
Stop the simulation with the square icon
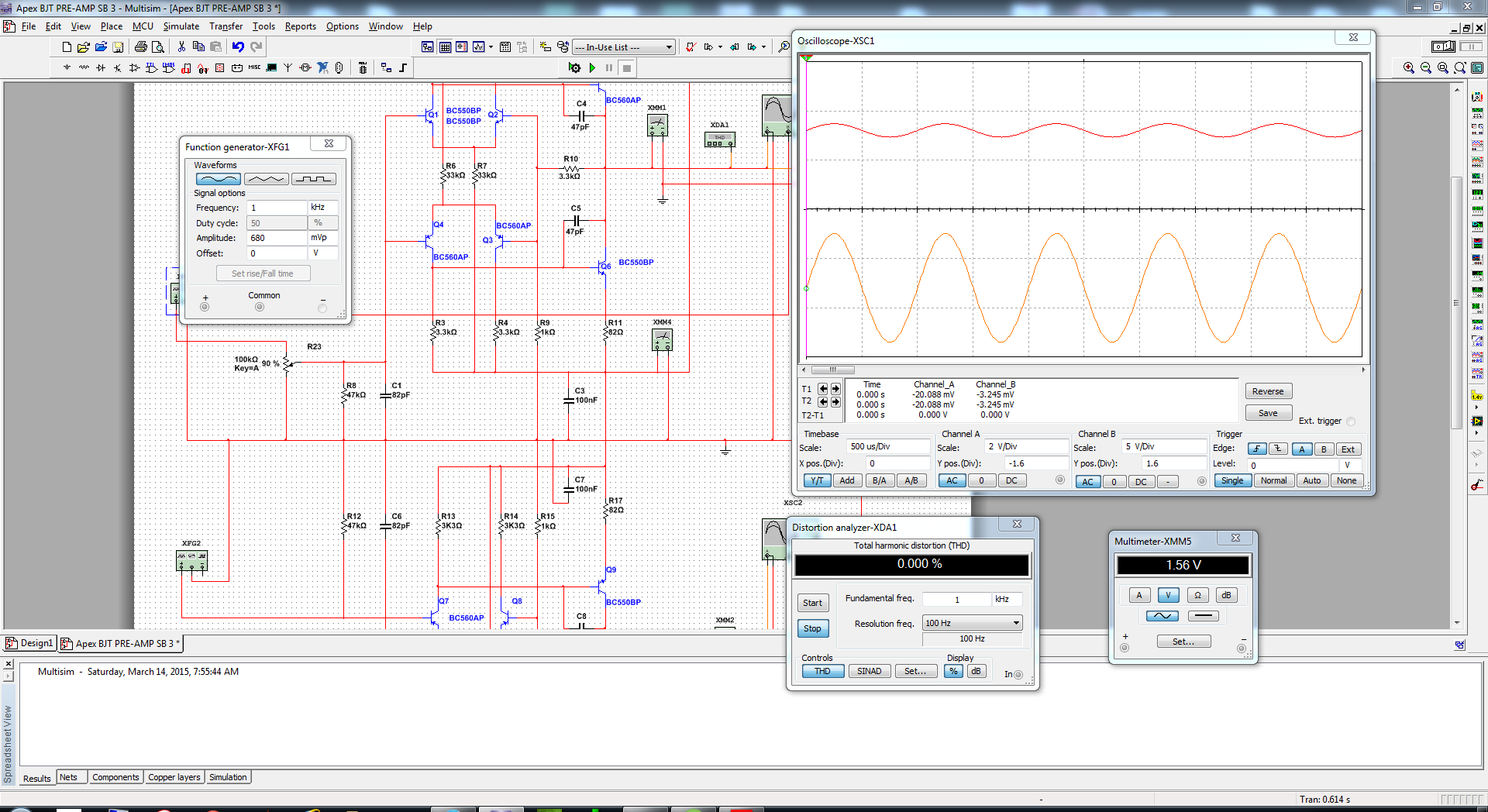point(627,68)
